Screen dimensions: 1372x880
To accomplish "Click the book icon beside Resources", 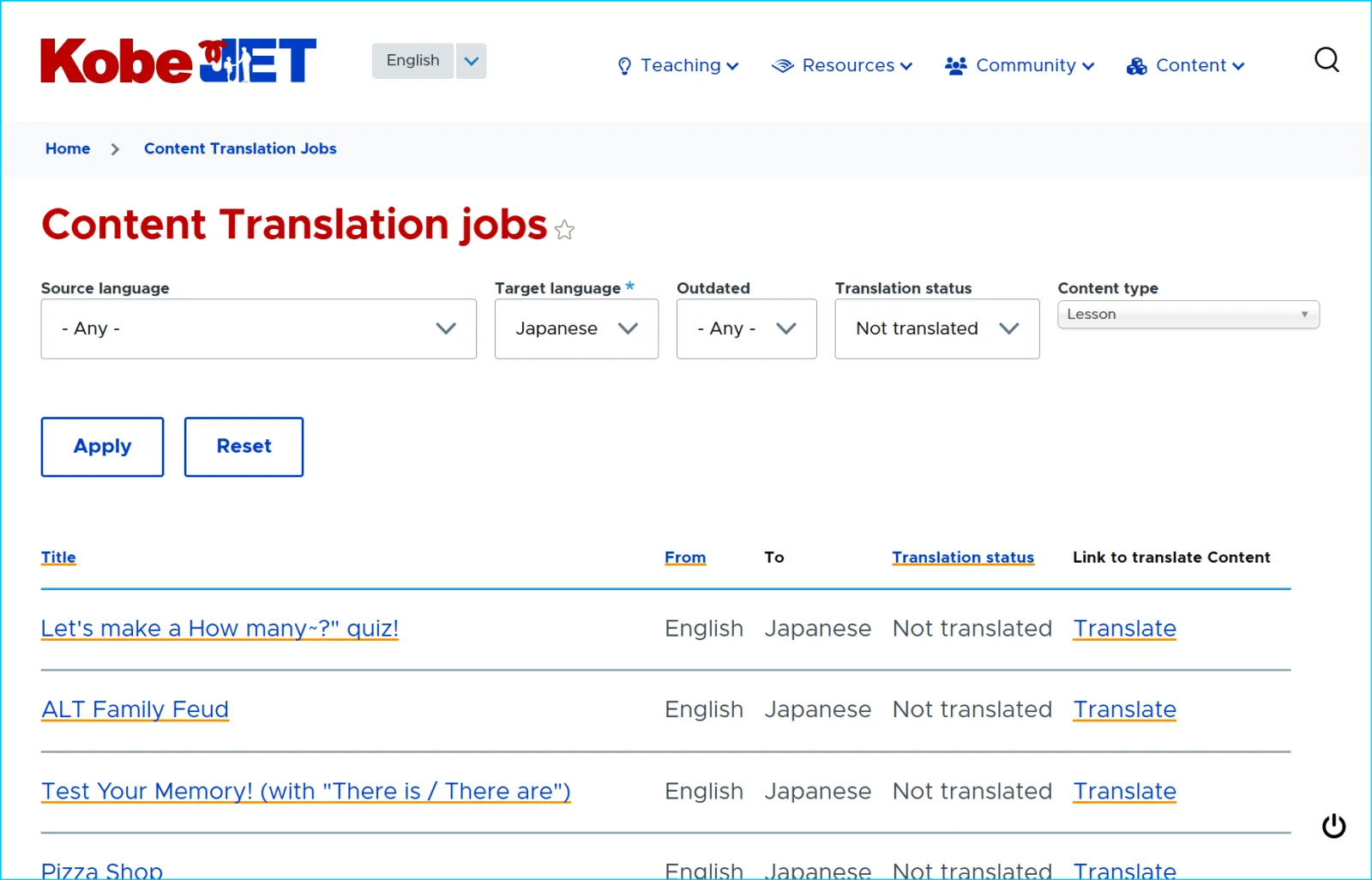I will [x=782, y=66].
